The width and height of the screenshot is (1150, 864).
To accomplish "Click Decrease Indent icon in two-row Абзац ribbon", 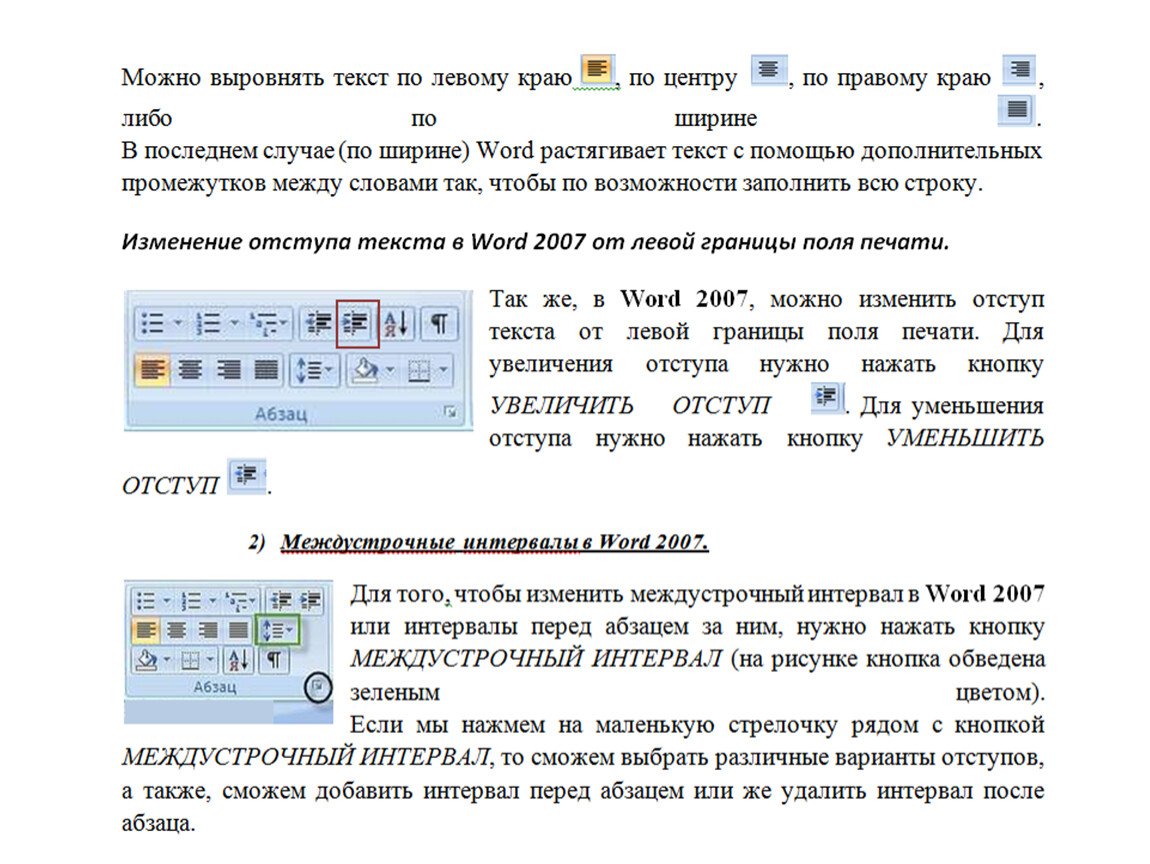I will point(318,323).
